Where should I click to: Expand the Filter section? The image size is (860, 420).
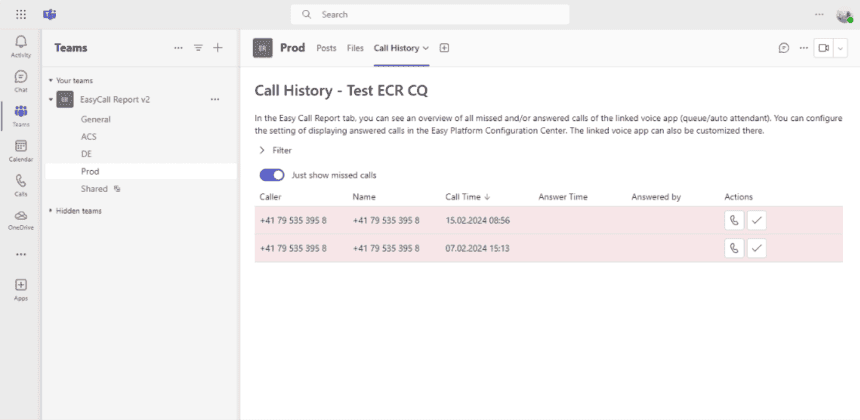coord(275,150)
